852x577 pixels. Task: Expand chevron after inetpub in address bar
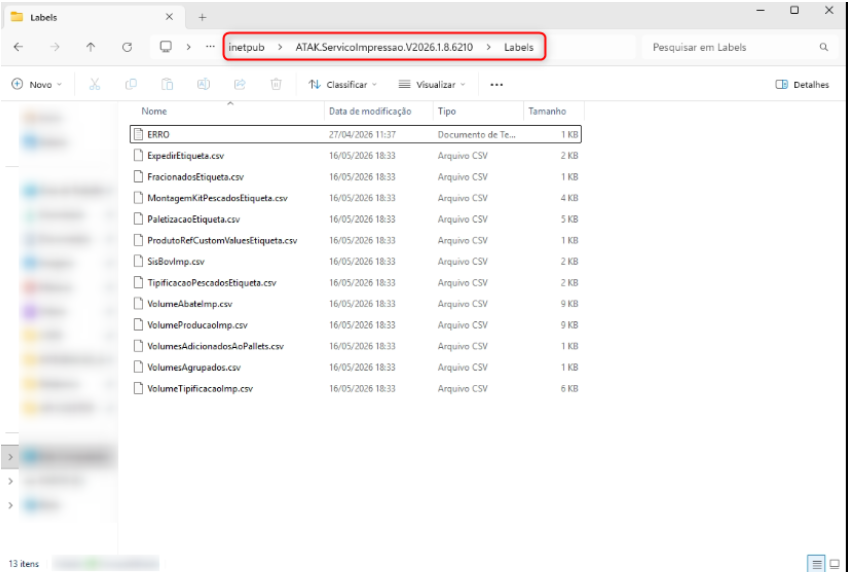(x=280, y=47)
